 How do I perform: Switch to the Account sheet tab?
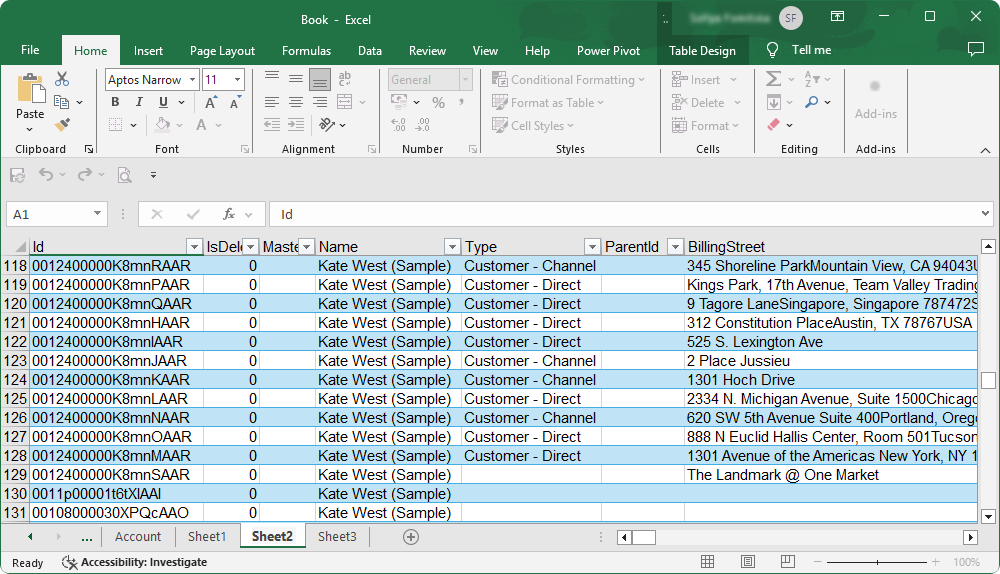(x=138, y=536)
